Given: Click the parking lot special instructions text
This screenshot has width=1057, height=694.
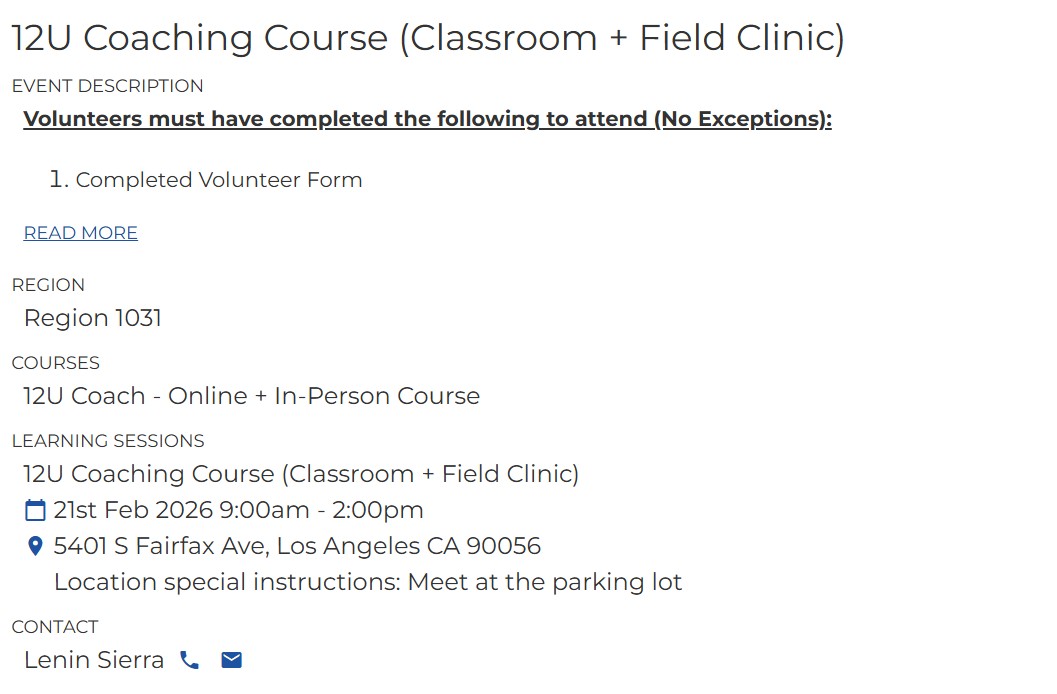Looking at the screenshot, I should tap(368, 582).
